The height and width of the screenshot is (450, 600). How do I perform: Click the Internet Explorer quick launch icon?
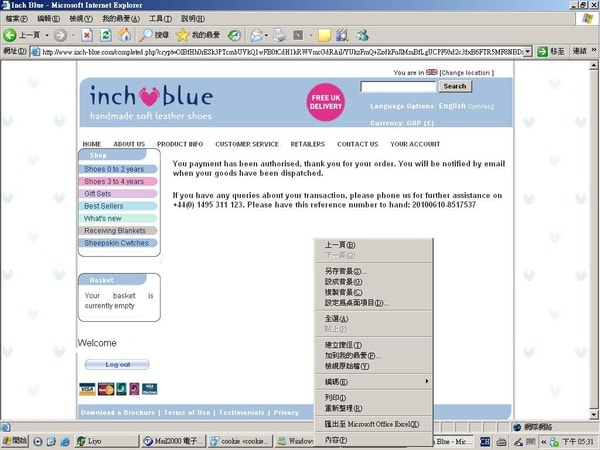point(65,442)
